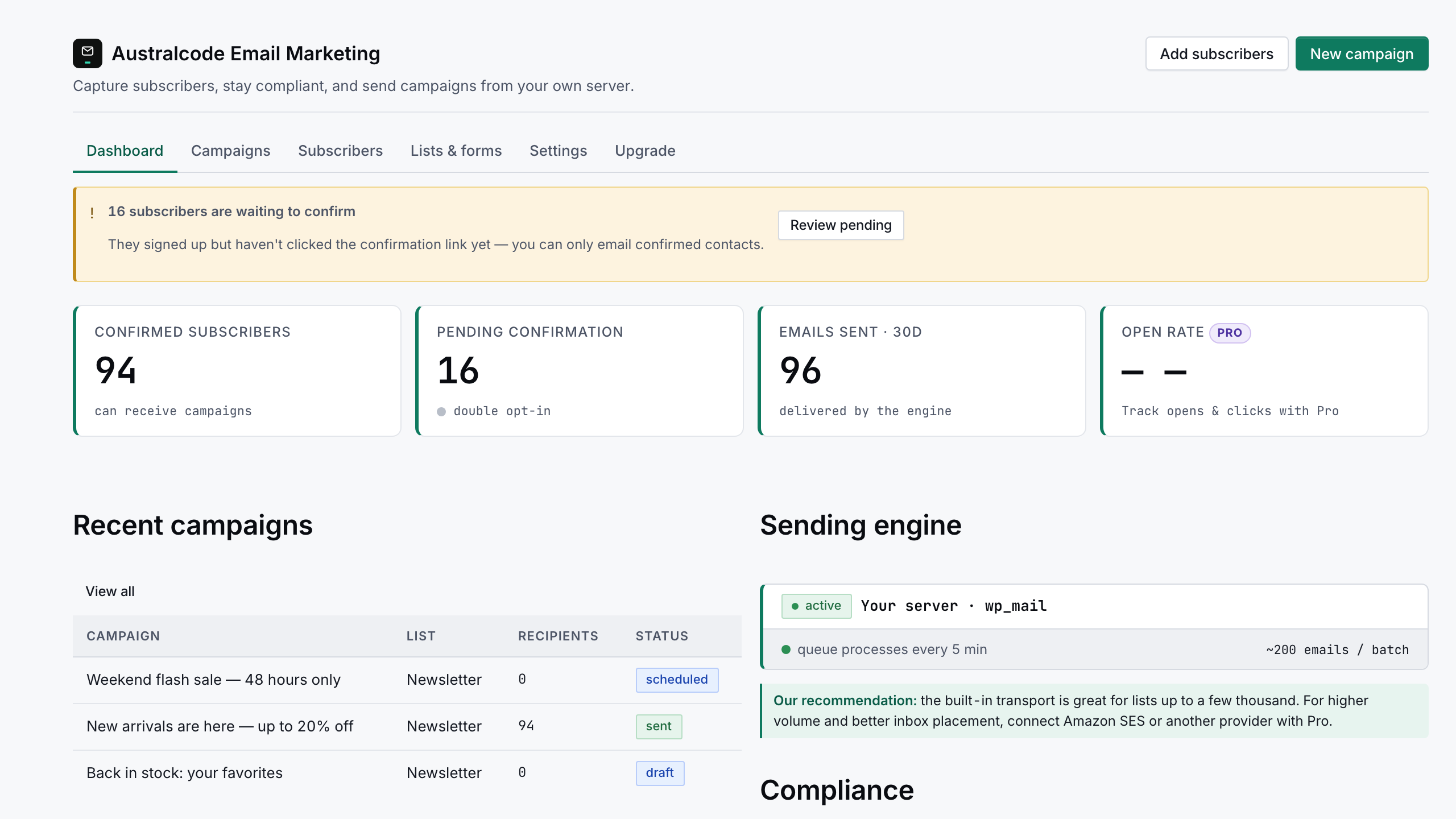Open the Dashboard tab
This screenshot has height=819, width=1456.
click(x=125, y=151)
